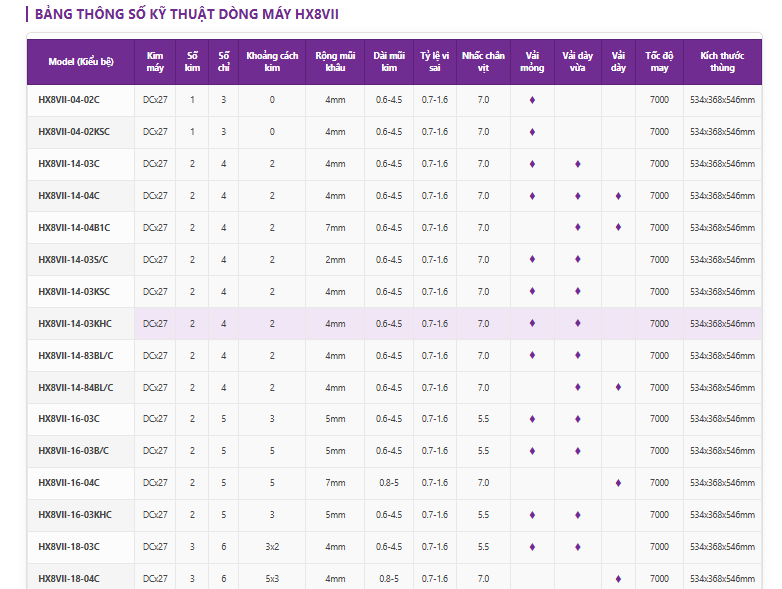782x589 pixels.
Task: Select model name HX8VII-18-03C
Action: pyautogui.click(x=69, y=547)
